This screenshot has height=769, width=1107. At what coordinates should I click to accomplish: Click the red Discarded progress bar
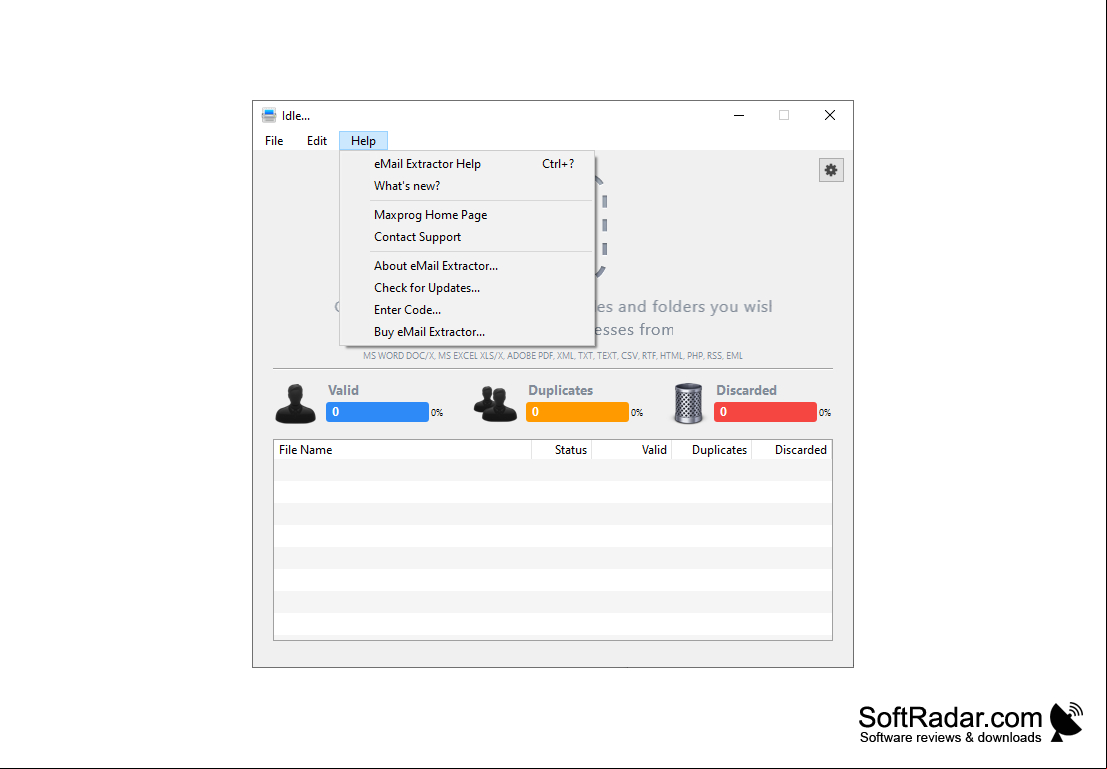point(765,412)
